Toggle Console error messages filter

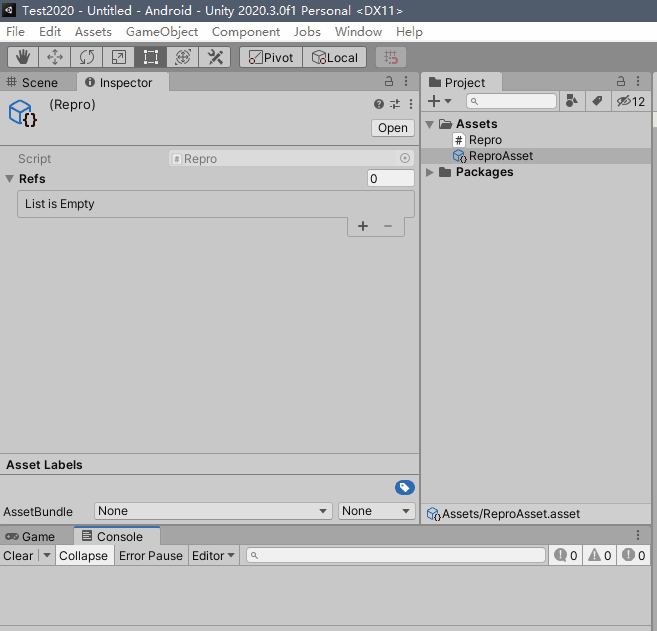pos(633,556)
